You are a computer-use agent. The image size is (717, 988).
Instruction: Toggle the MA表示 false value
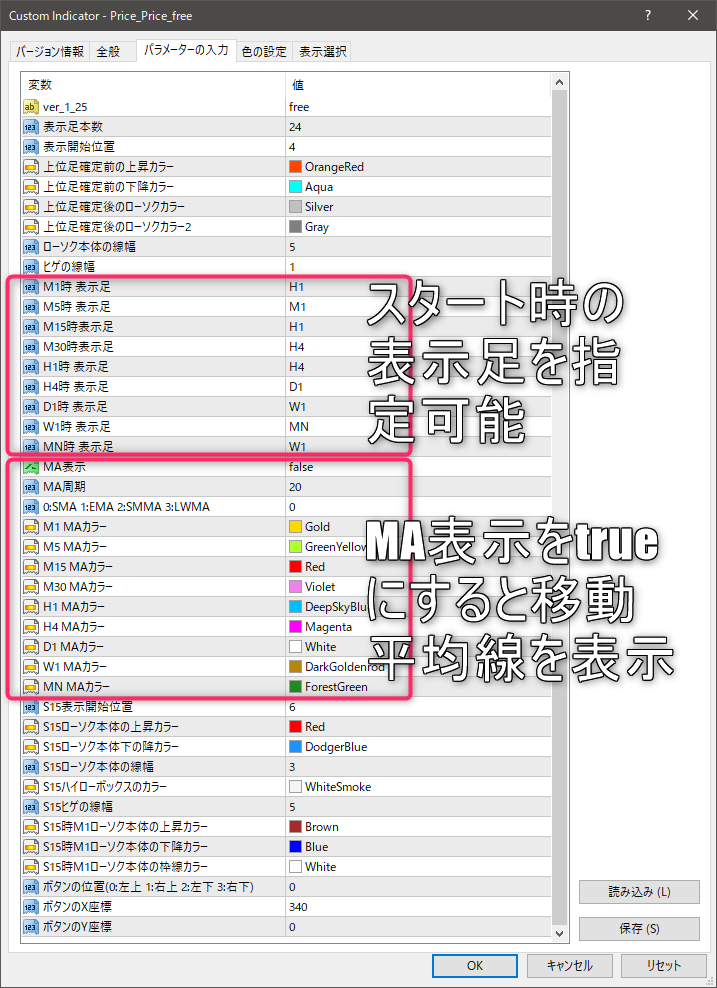click(300, 467)
